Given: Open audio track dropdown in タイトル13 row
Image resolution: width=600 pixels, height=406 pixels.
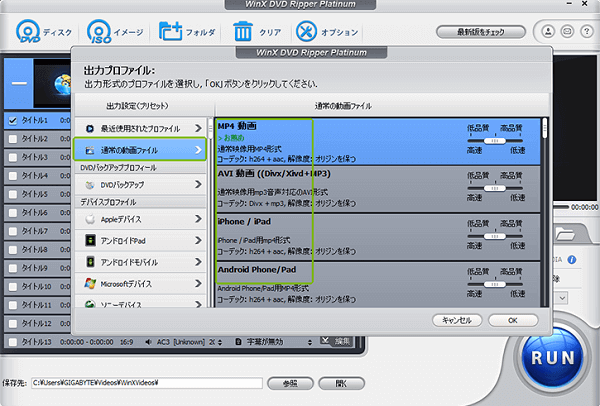Looking at the screenshot, I should (x=220, y=342).
